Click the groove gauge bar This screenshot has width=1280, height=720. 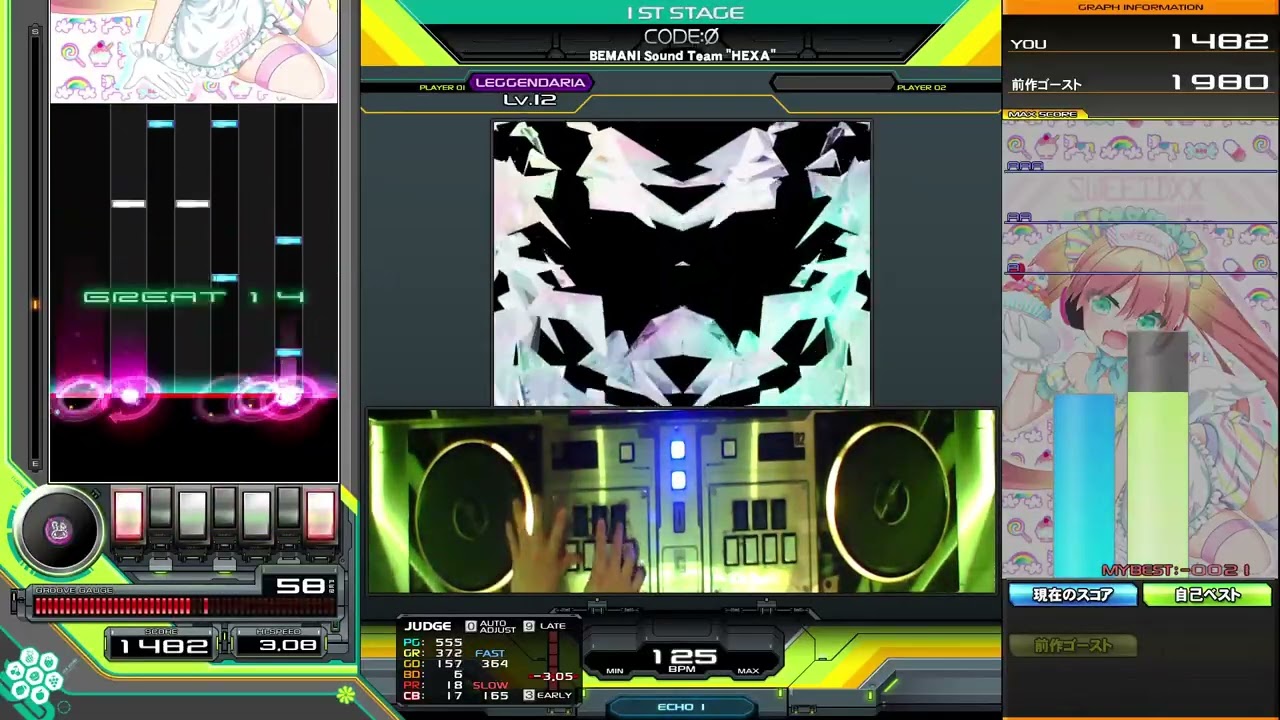(184, 606)
